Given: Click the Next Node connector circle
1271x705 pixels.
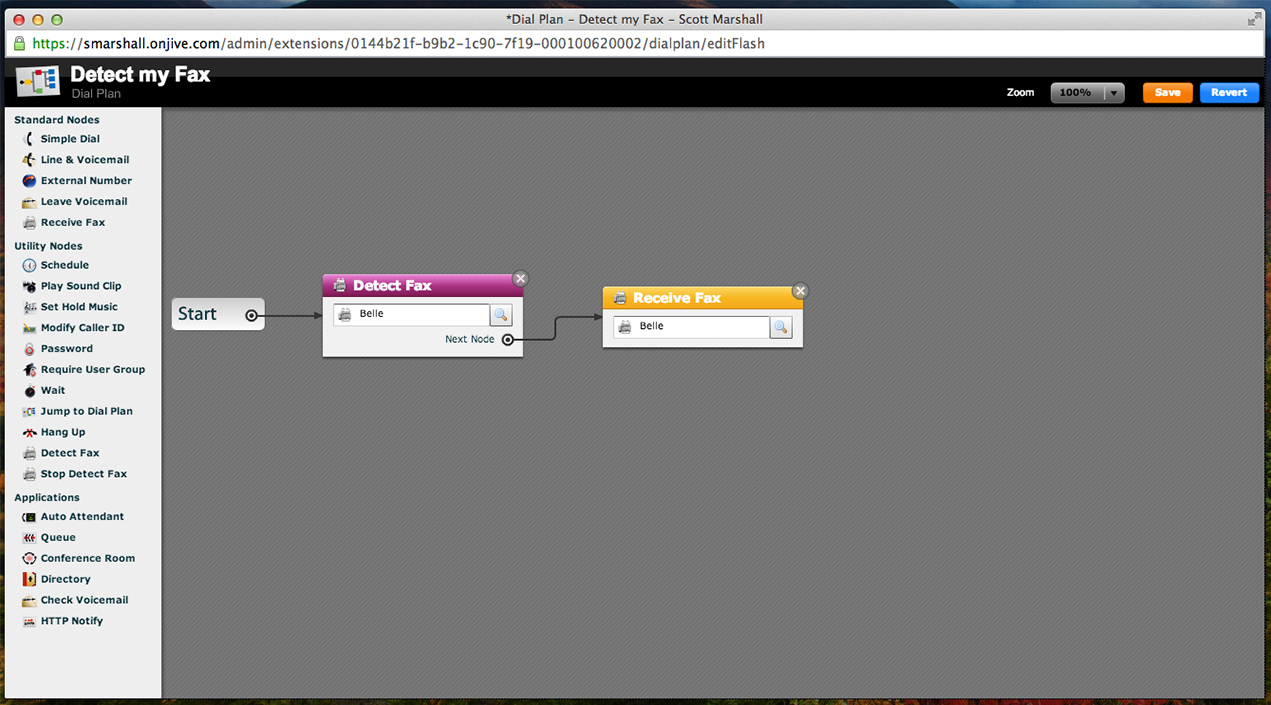Looking at the screenshot, I should [508, 340].
